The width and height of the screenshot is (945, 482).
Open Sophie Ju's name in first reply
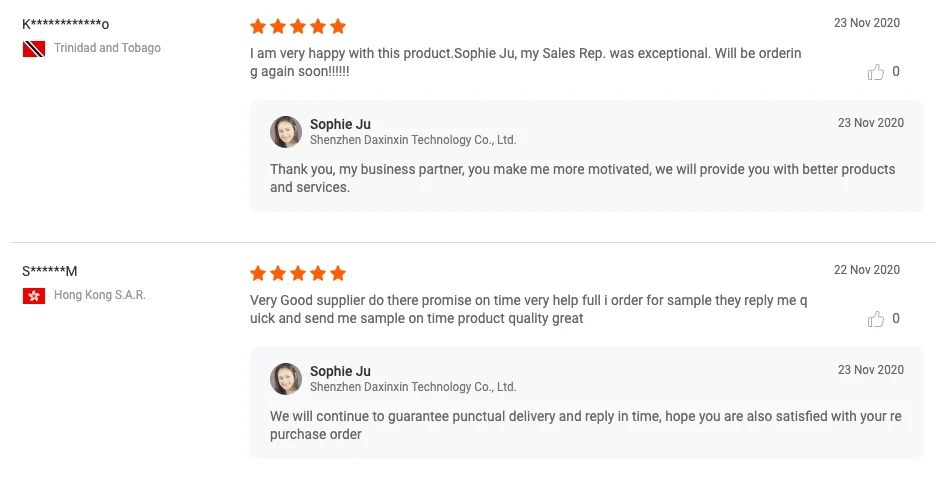pos(340,124)
